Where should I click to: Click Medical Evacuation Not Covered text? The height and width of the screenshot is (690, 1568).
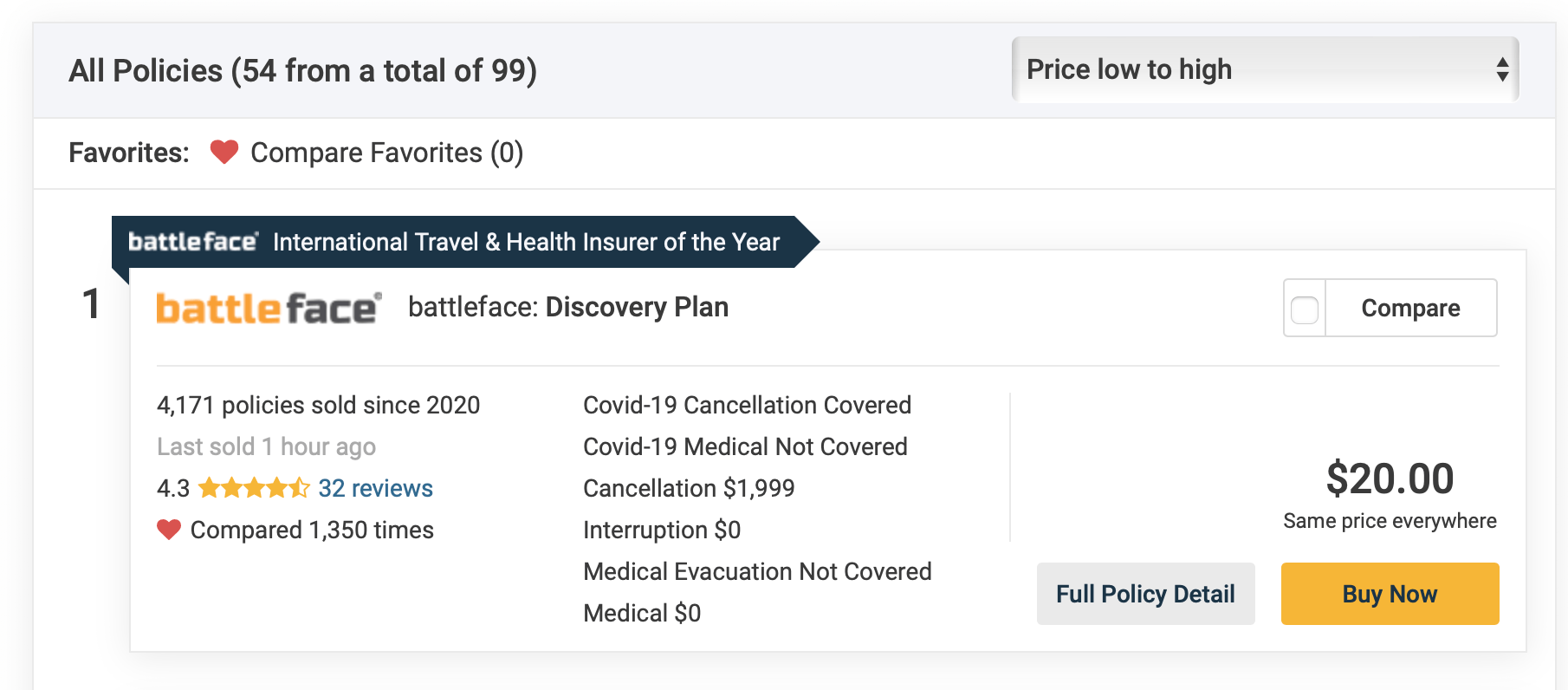pyautogui.click(x=757, y=571)
